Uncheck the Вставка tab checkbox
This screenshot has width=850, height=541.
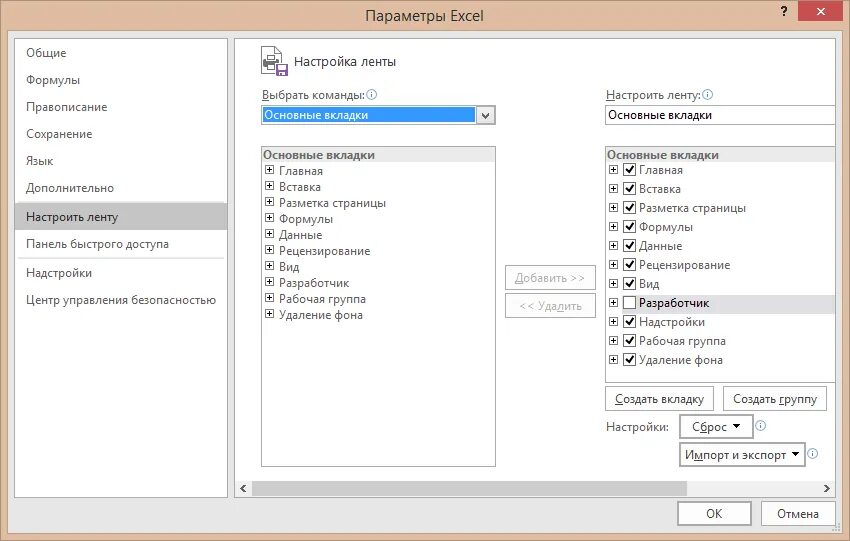[x=629, y=189]
